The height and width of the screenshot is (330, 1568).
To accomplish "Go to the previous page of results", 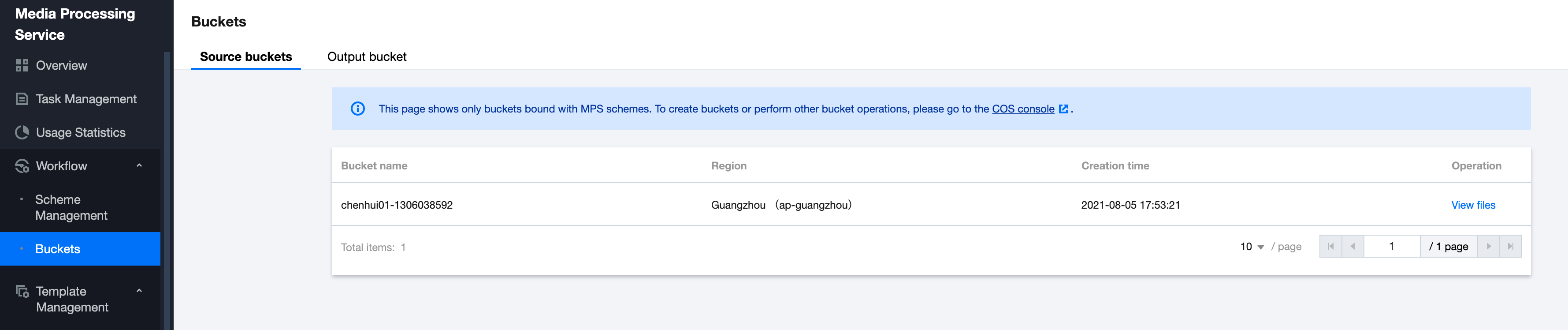I will [1352, 247].
